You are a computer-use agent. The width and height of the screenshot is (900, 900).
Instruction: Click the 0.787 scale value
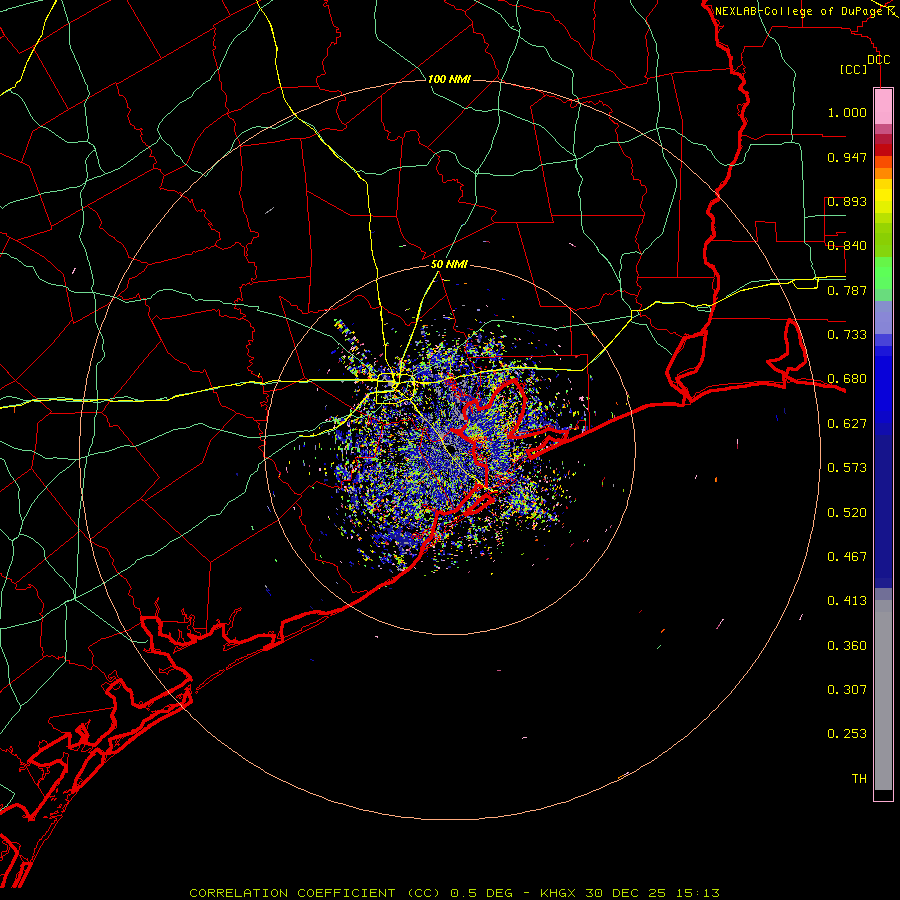847,290
